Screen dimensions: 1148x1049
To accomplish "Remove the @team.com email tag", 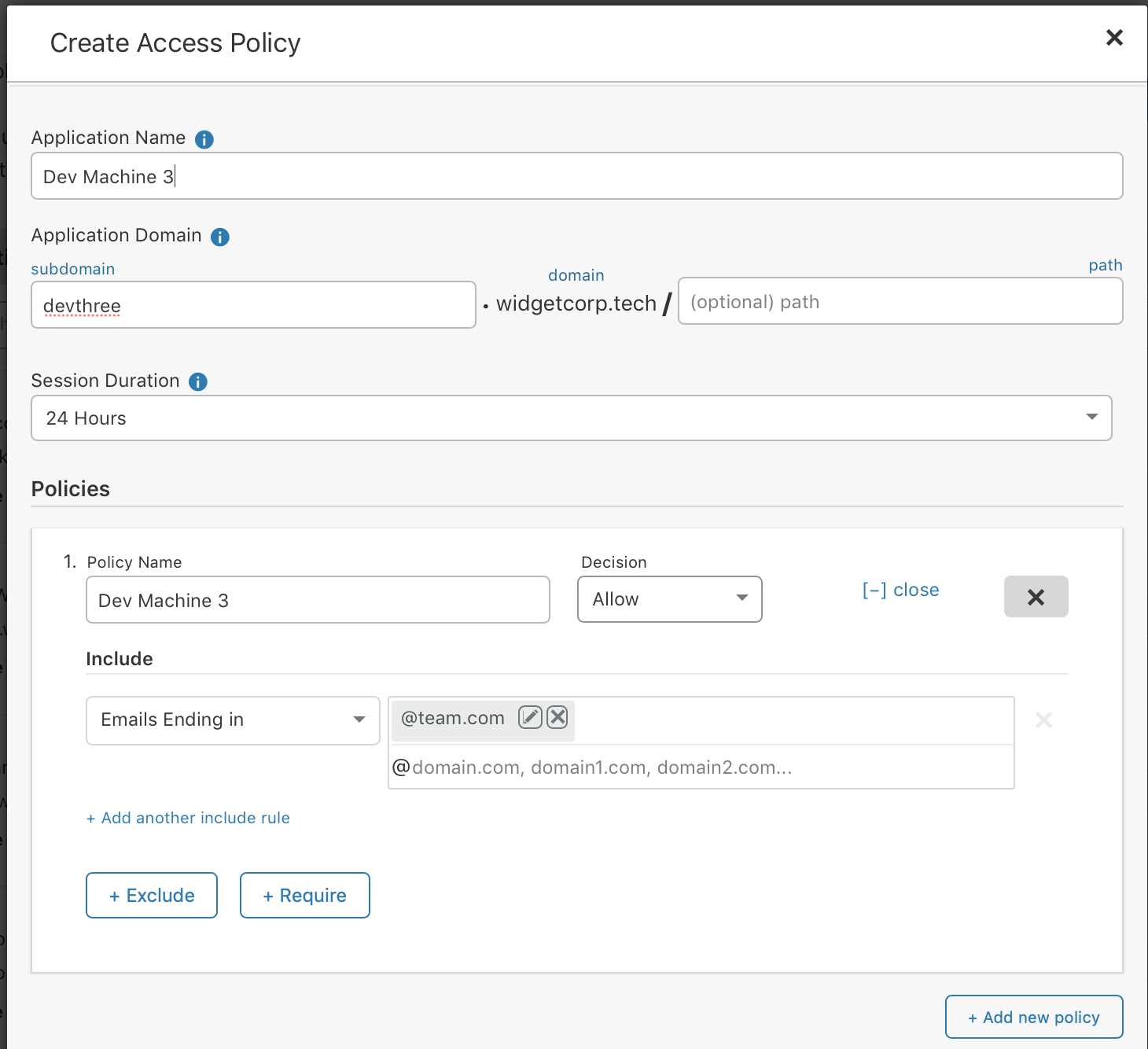I will point(557,717).
